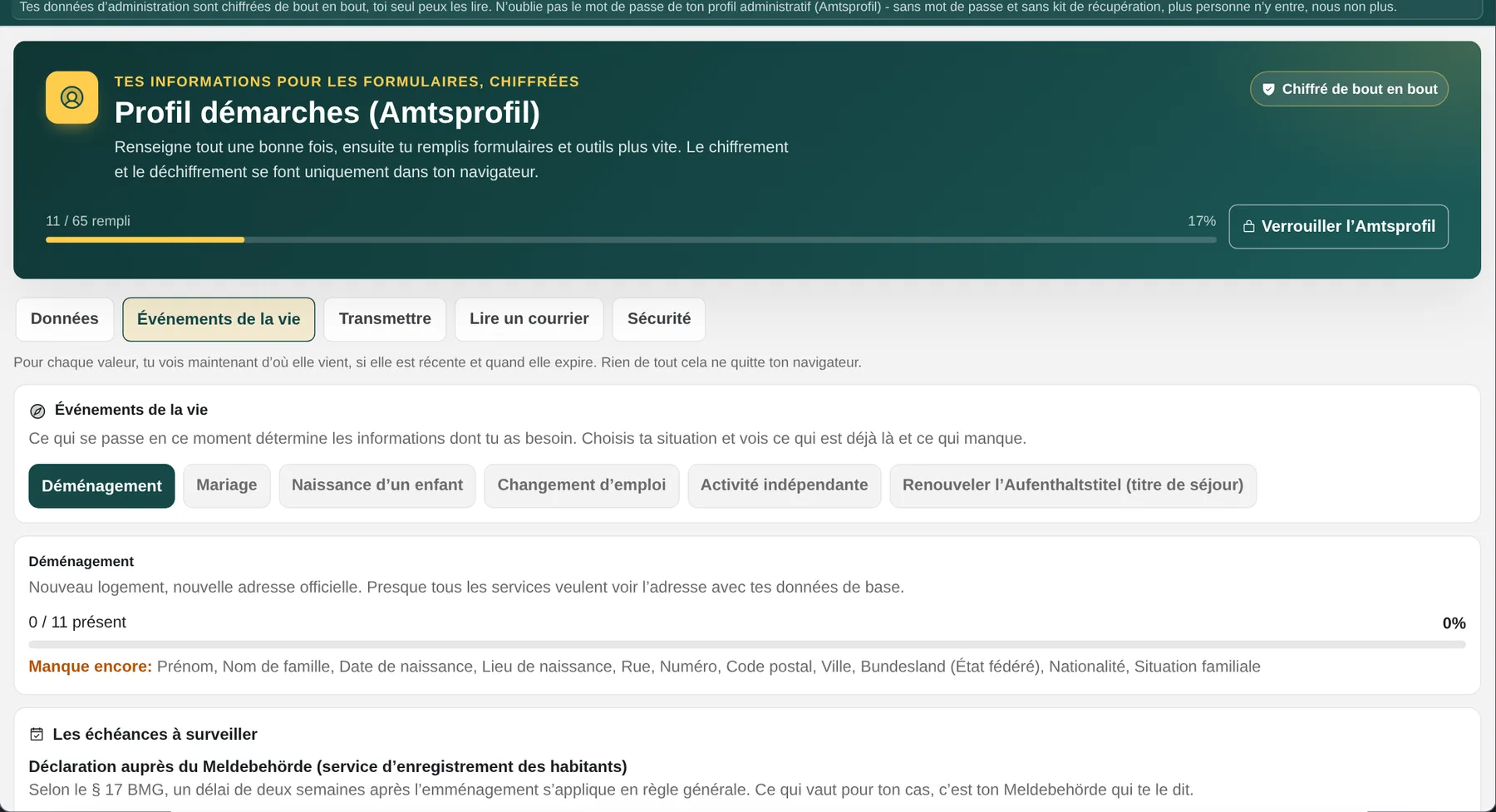Image resolution: width=1496 pixels, height=812 pixels.
Task: Click the 11 / 65 rempli progress bar
Action: click(631, 240)
